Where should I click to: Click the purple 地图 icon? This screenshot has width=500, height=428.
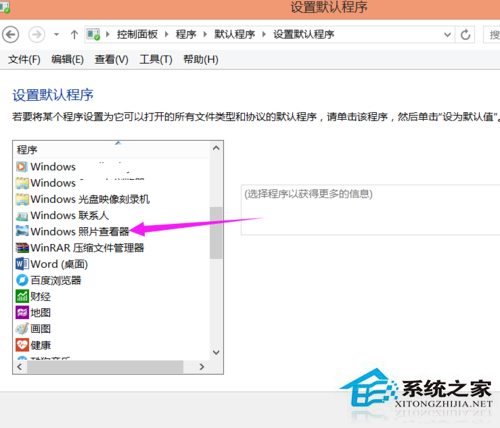pyautogui.click(x=22, y=313)
